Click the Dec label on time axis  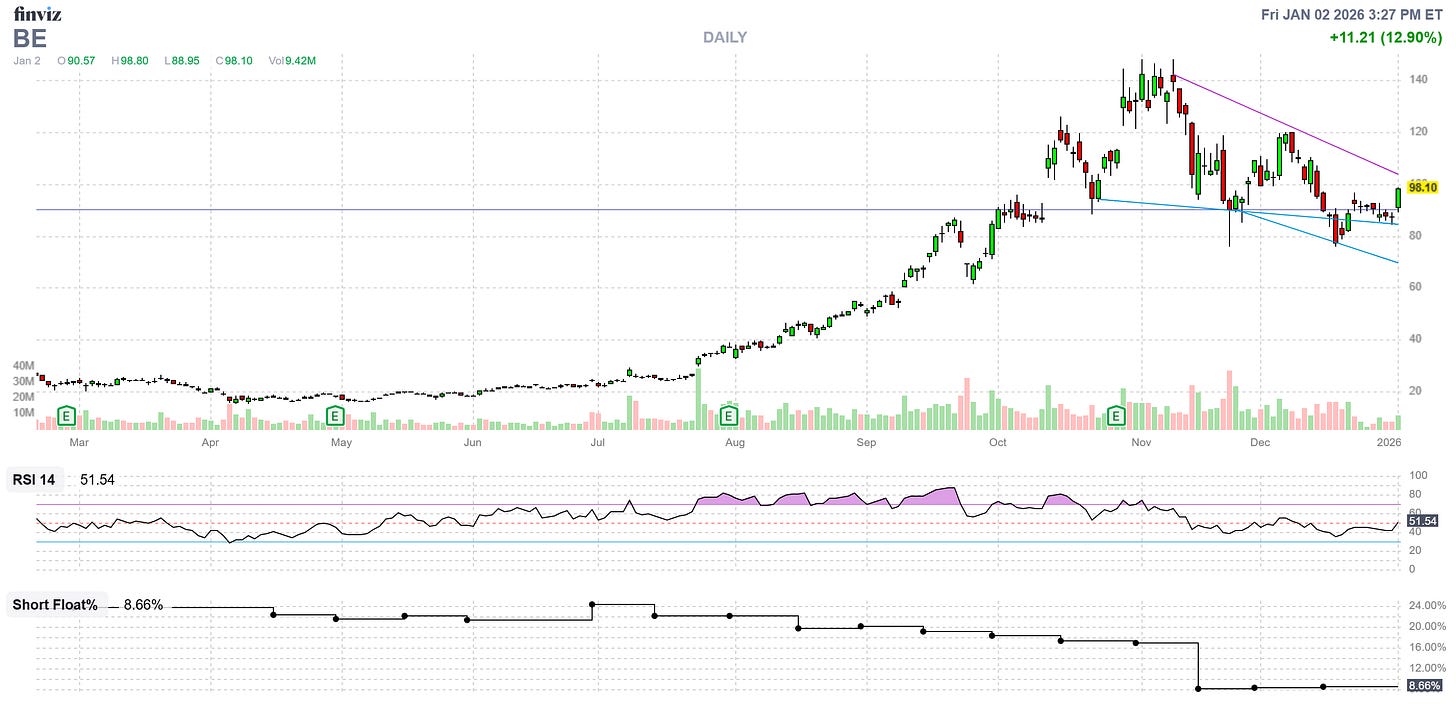(x=1259, y=441)
